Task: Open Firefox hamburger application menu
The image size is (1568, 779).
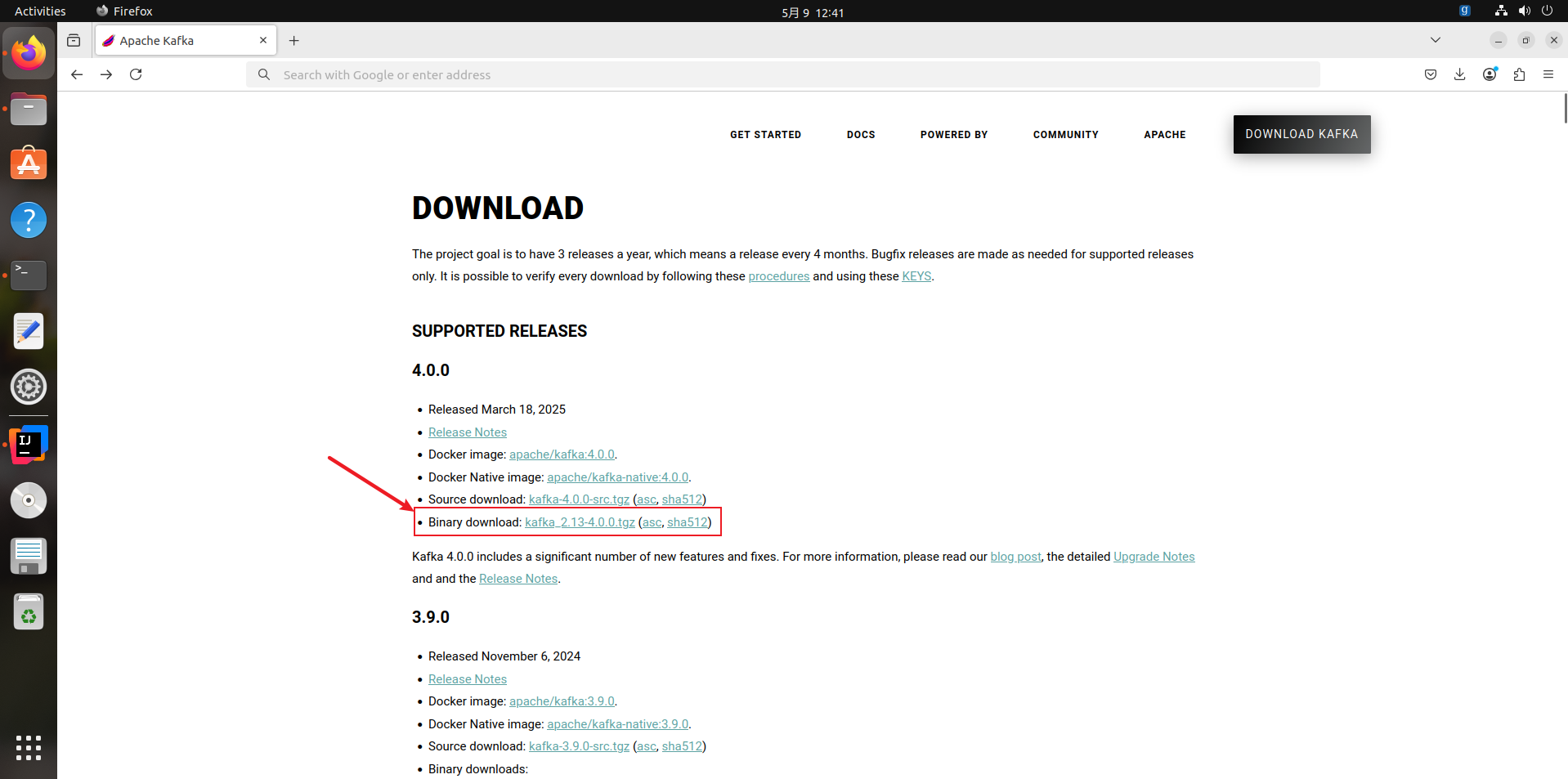Action: tap(1548, 74)
